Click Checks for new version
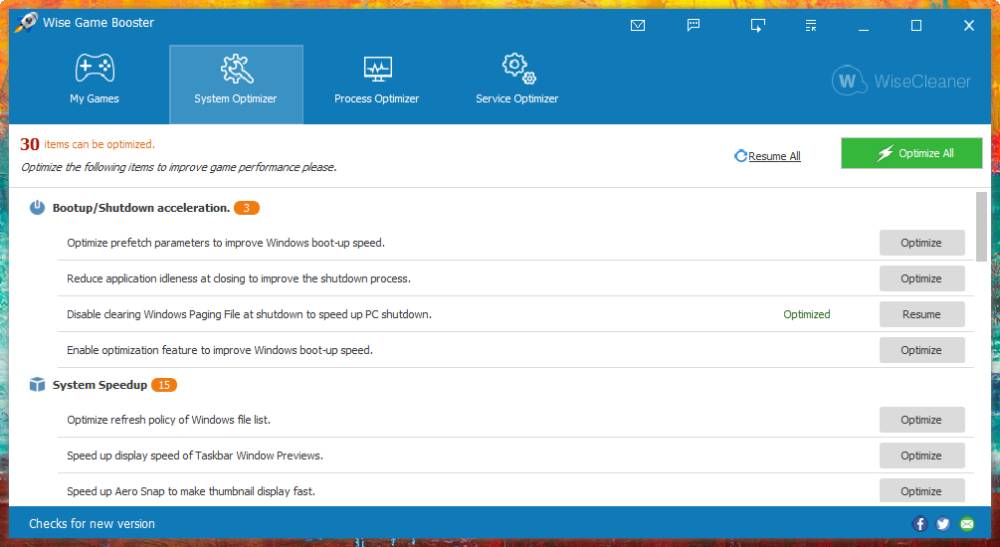1000x547 pixels. (92, 523)
